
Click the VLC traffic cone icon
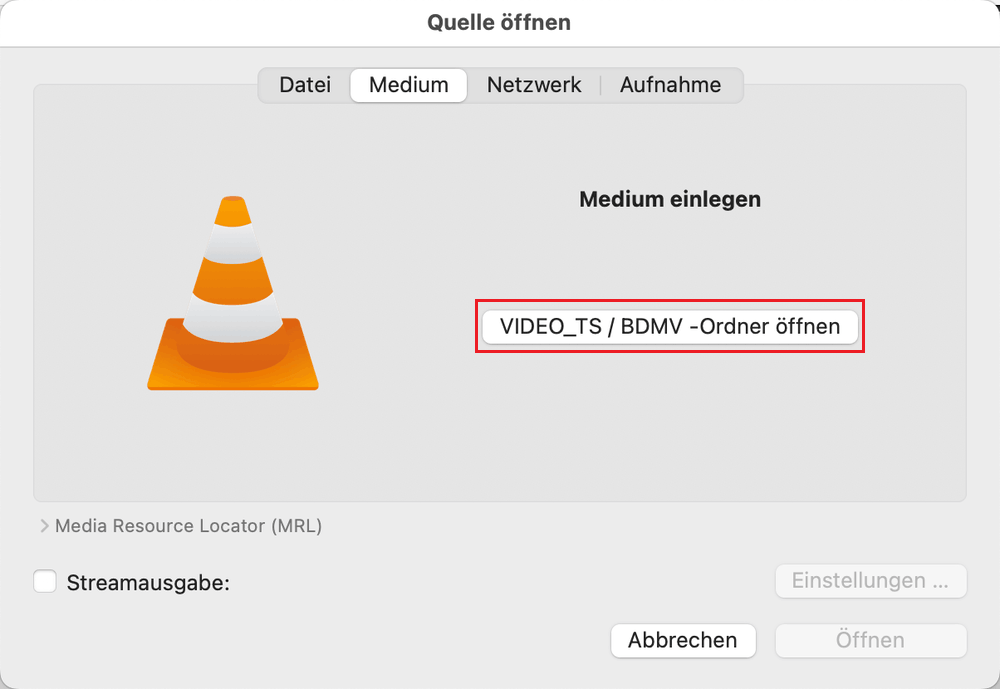click(x=233, y=293)
